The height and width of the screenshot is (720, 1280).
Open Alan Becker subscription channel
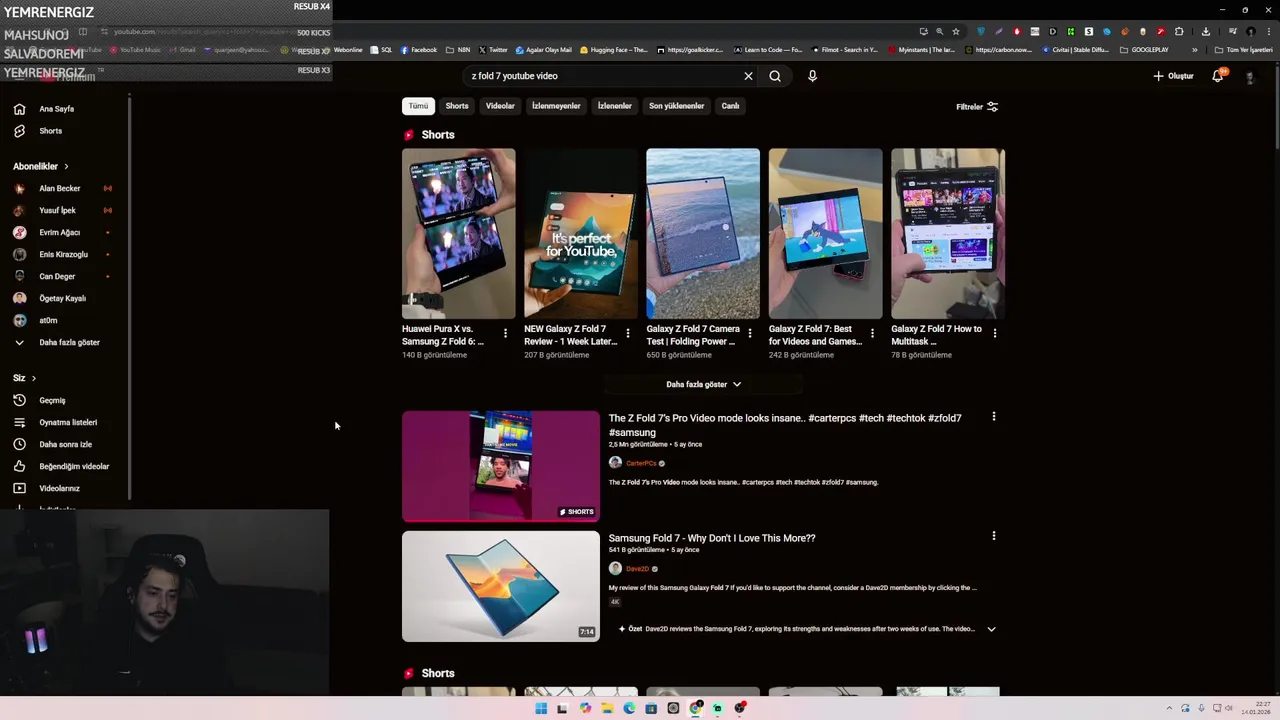(60, 188)
